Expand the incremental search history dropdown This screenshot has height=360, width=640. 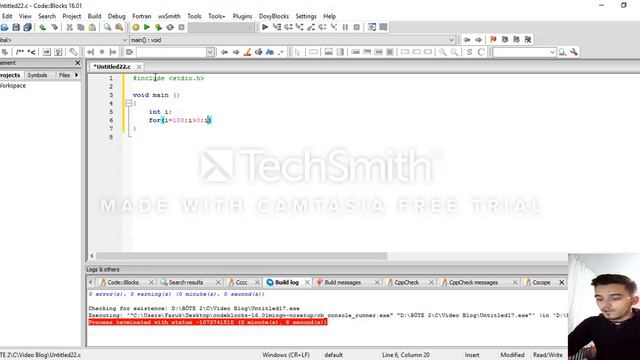210,52
